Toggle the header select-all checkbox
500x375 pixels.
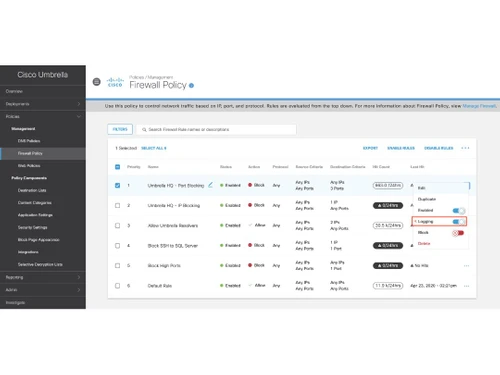[x=117, y=167]
